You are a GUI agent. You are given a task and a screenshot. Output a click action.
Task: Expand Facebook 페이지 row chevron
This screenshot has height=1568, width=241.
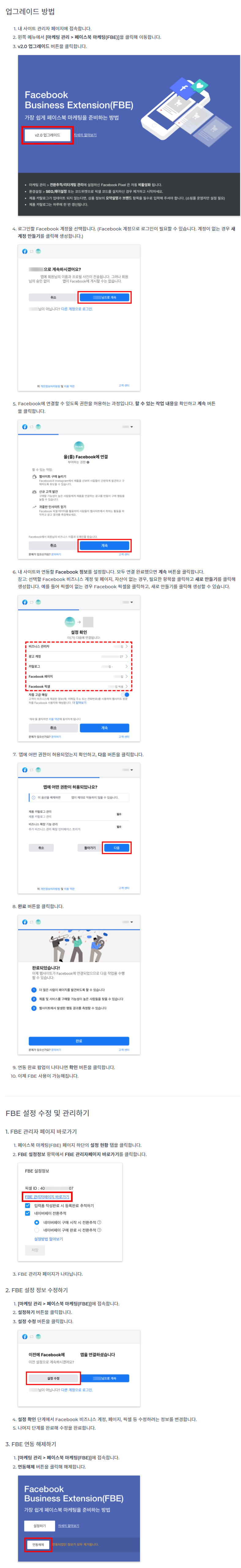pyautogui.click(x=126, y=676)
